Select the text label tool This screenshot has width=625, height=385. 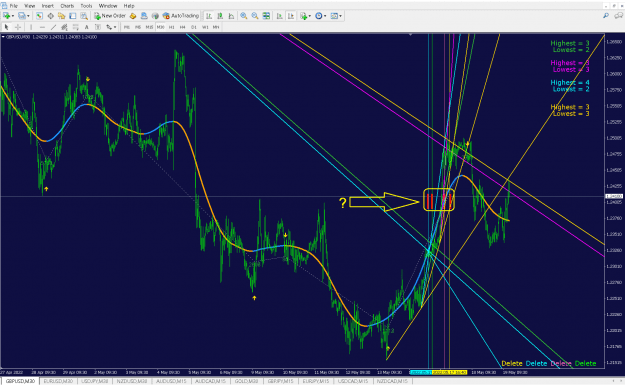(x=98, y=27)
